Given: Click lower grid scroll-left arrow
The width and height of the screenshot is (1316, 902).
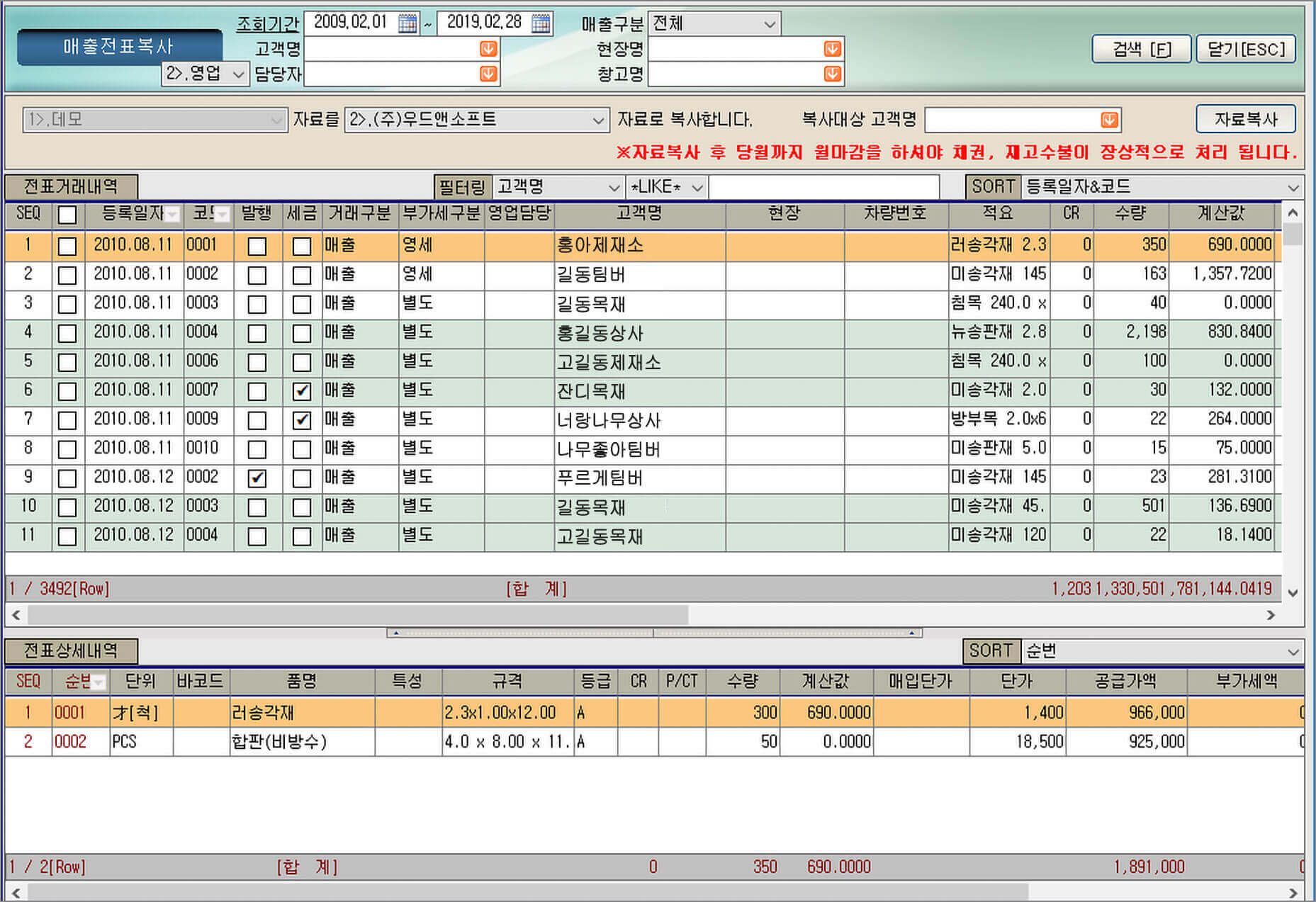Looking at the screenshot, I should click(x=16, y=893).
